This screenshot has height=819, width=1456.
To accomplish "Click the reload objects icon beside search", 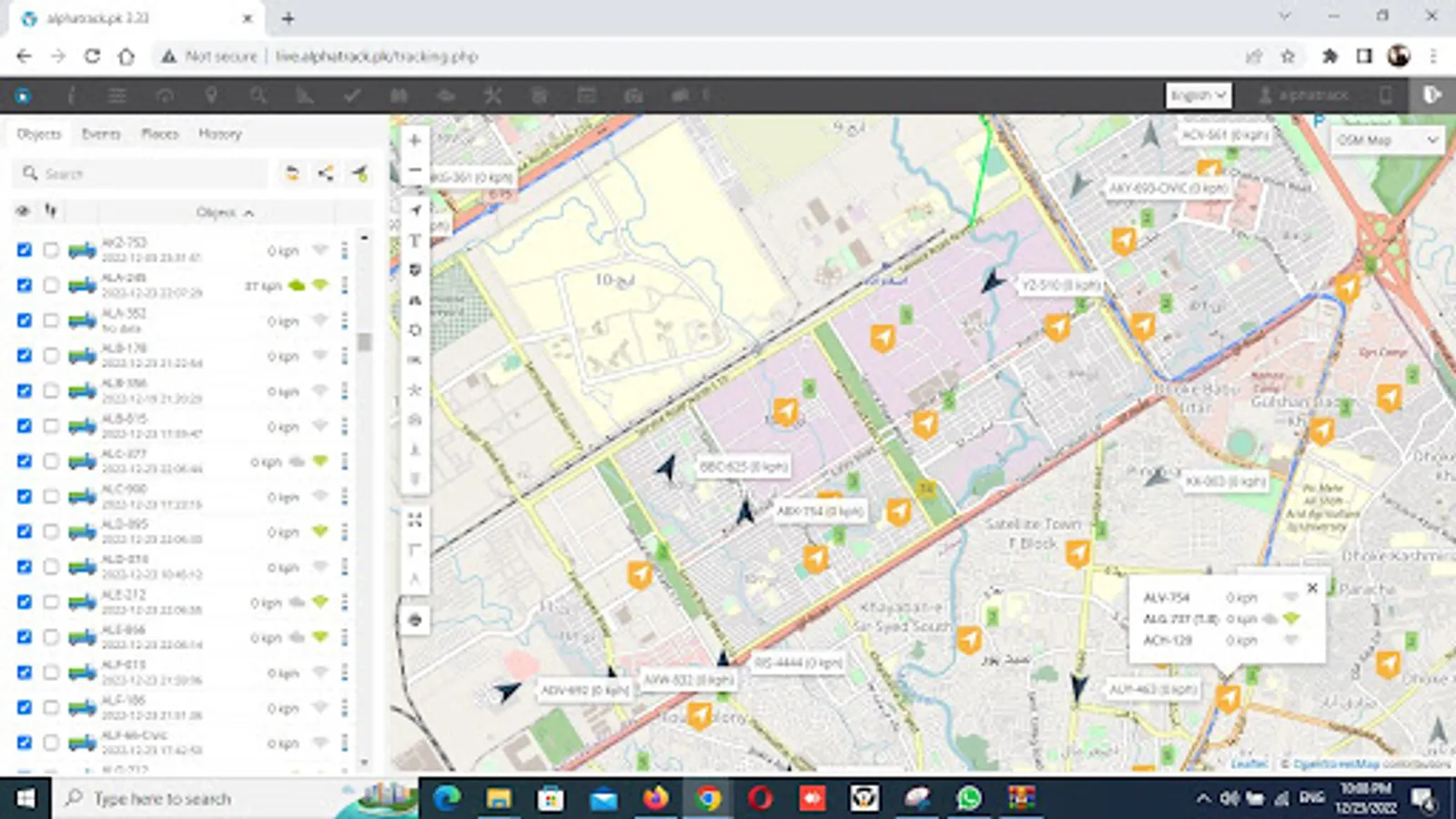I will [x=292, y=173].
